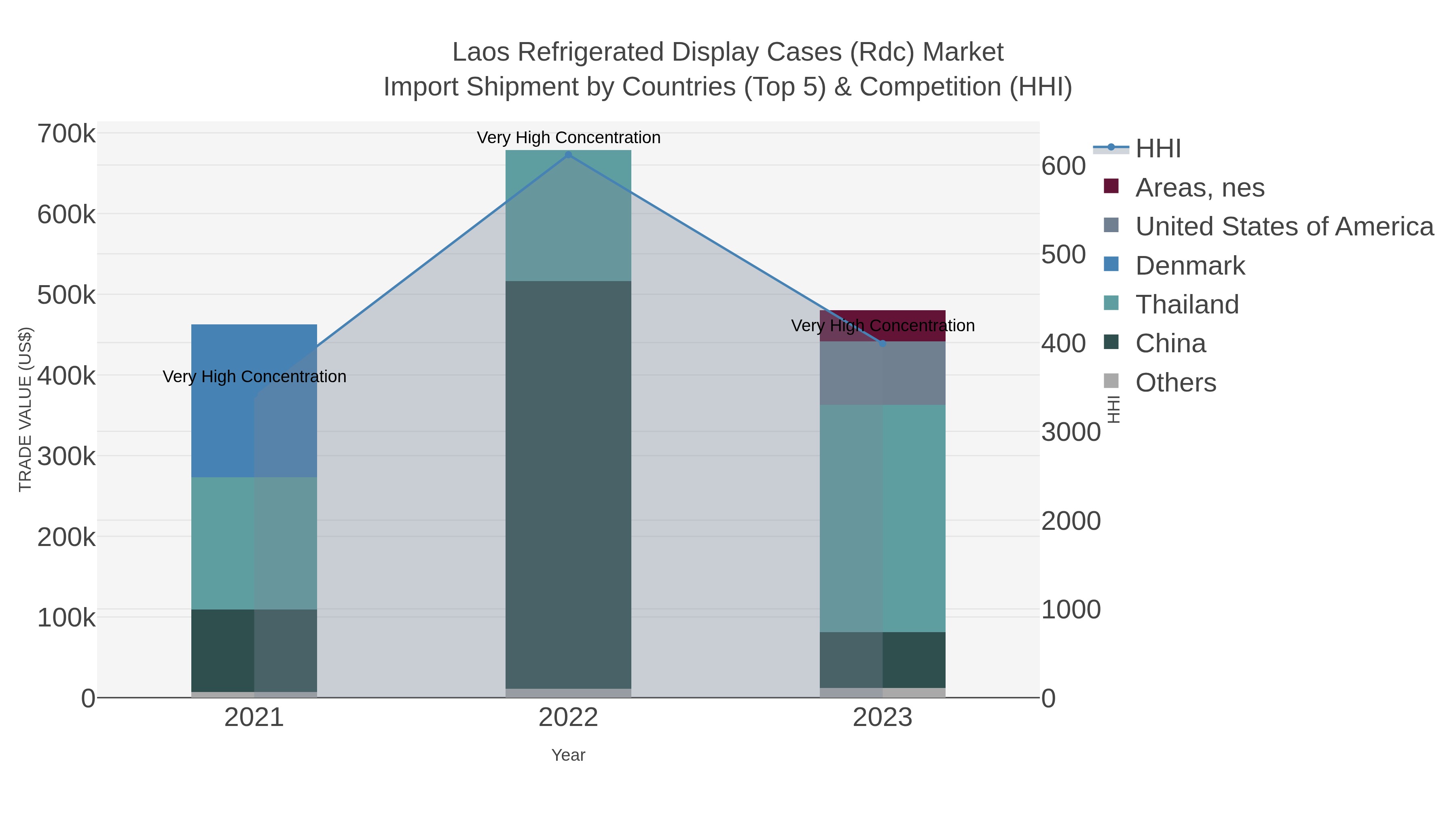This screenshot has height=819, width=1456.
Task: Click the 3000 HHI axis tick label
Action: (x=1071, y=432)
